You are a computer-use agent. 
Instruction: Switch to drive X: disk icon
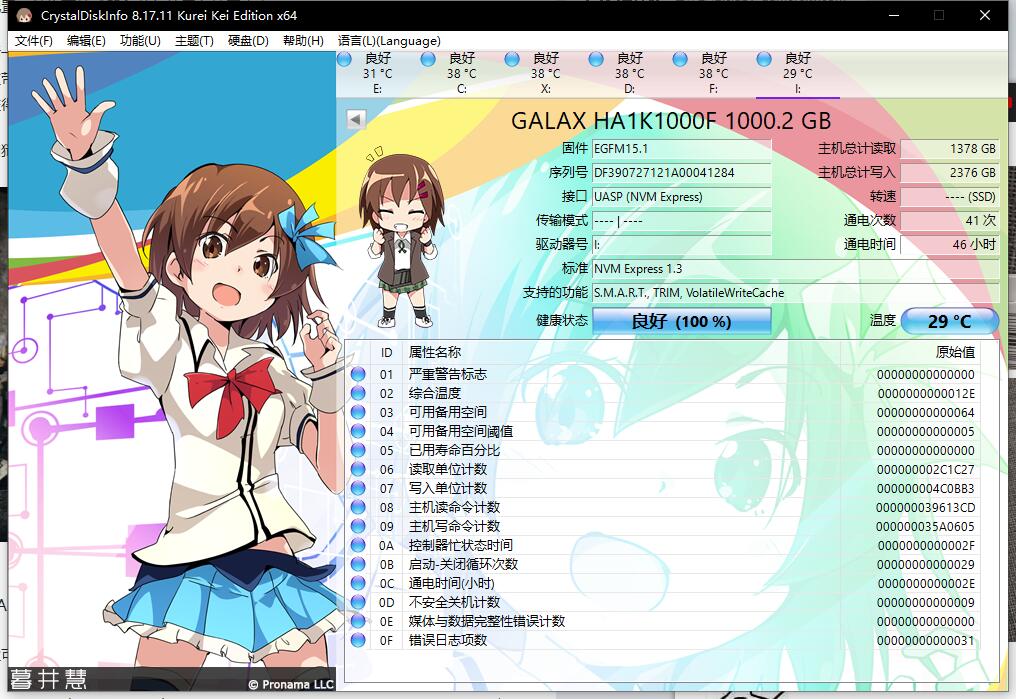click(512, 60)
